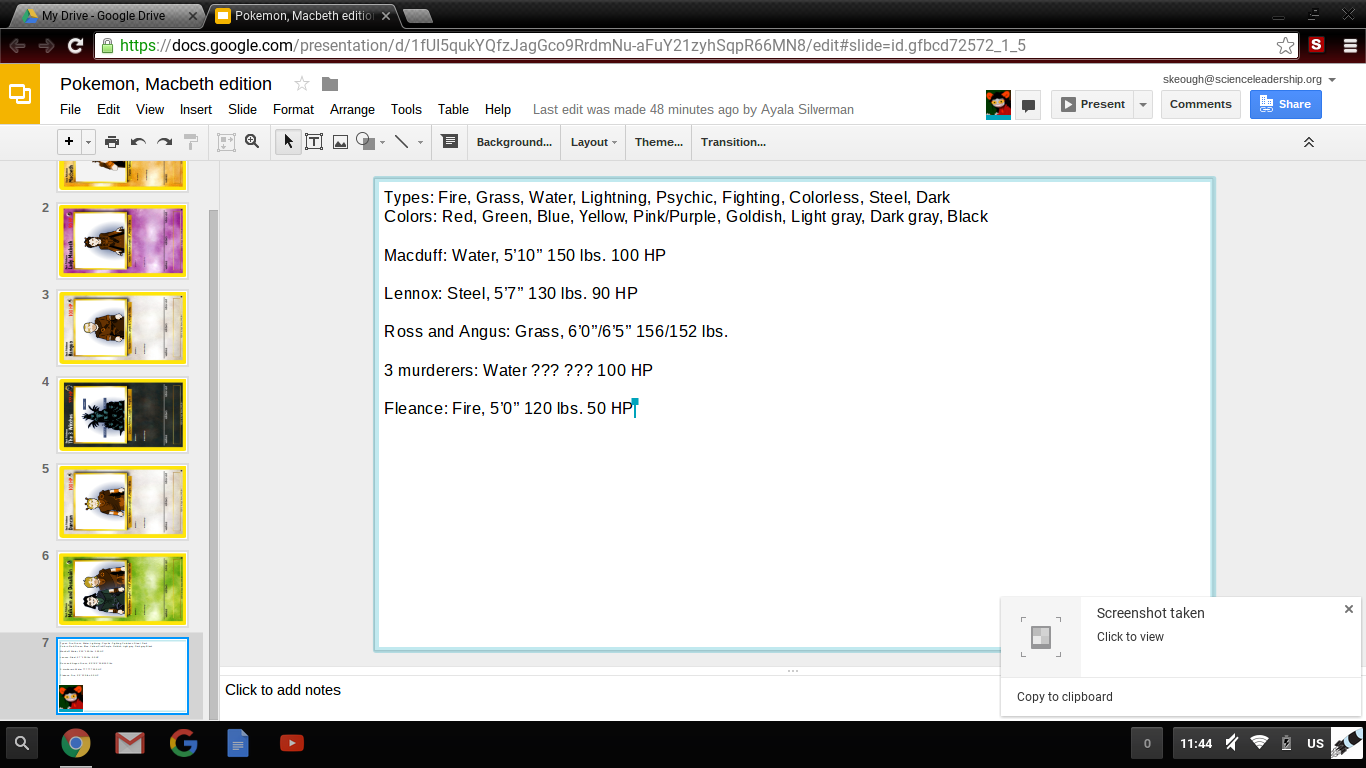The image size is (1366, 768).
Task: Reload the page in Chrome
Action: point(75,46)
